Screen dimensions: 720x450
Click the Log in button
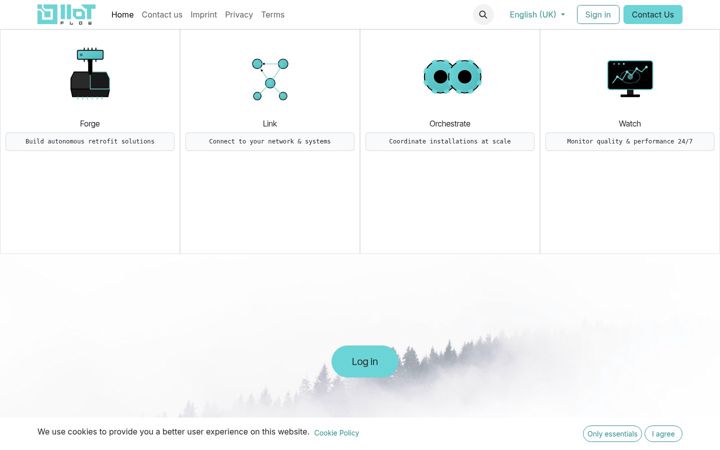point(365,361)
